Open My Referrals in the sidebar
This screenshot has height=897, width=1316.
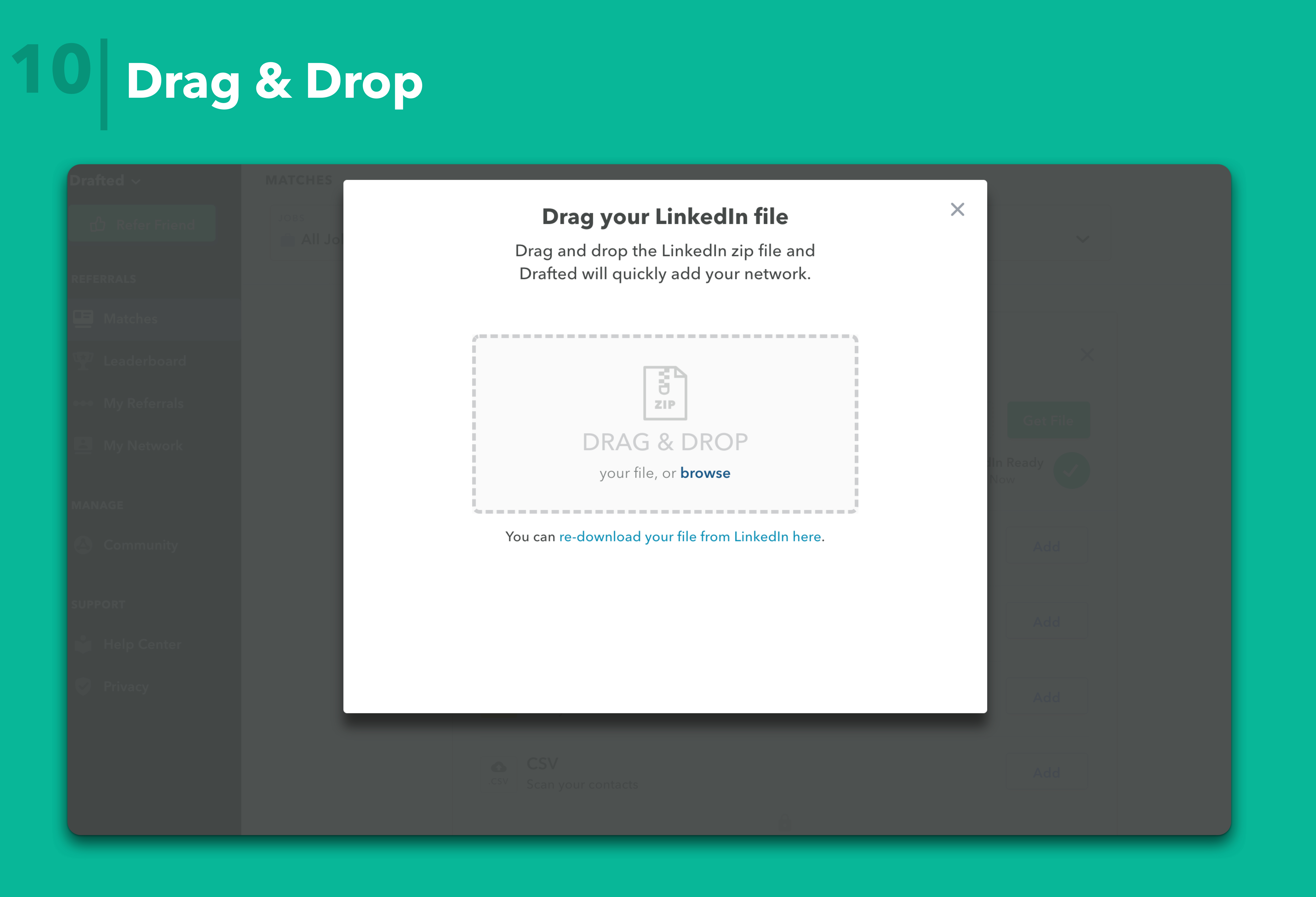click(154, 403)
